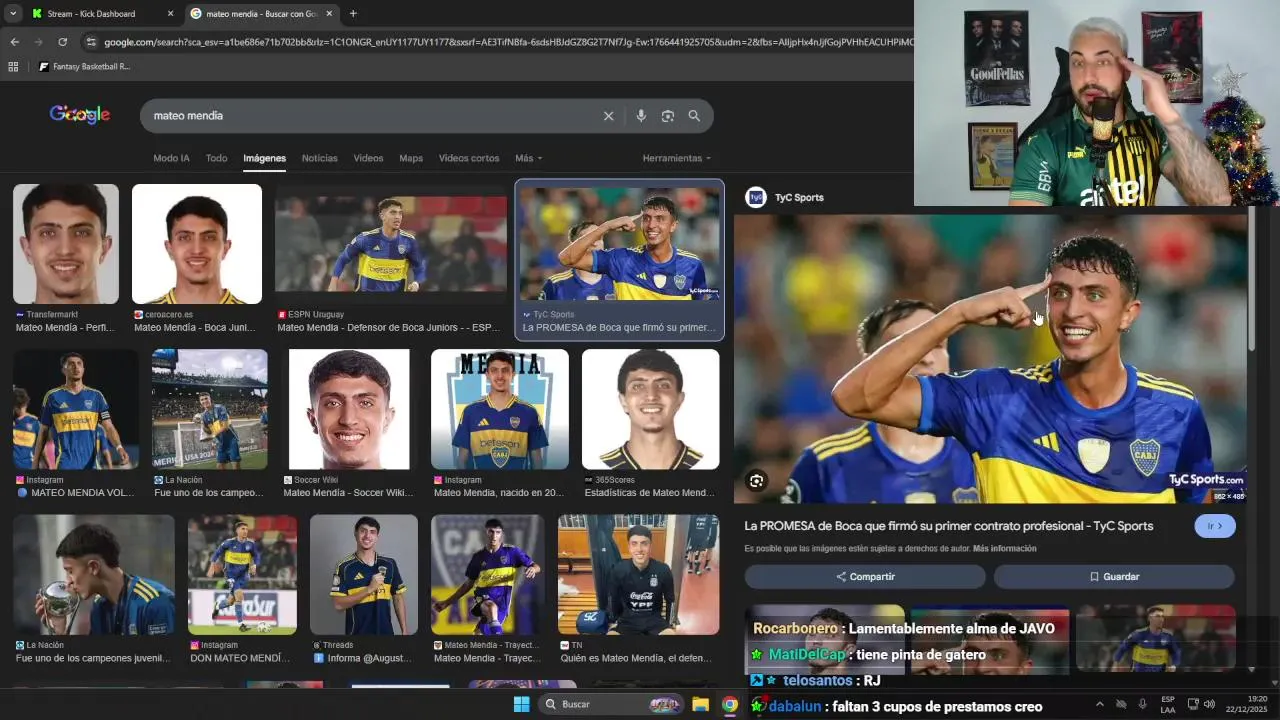Click the Lens search icon on the preview image
Screen dimensions: 1280x720
pyautogui.click(x=757, y=481)
